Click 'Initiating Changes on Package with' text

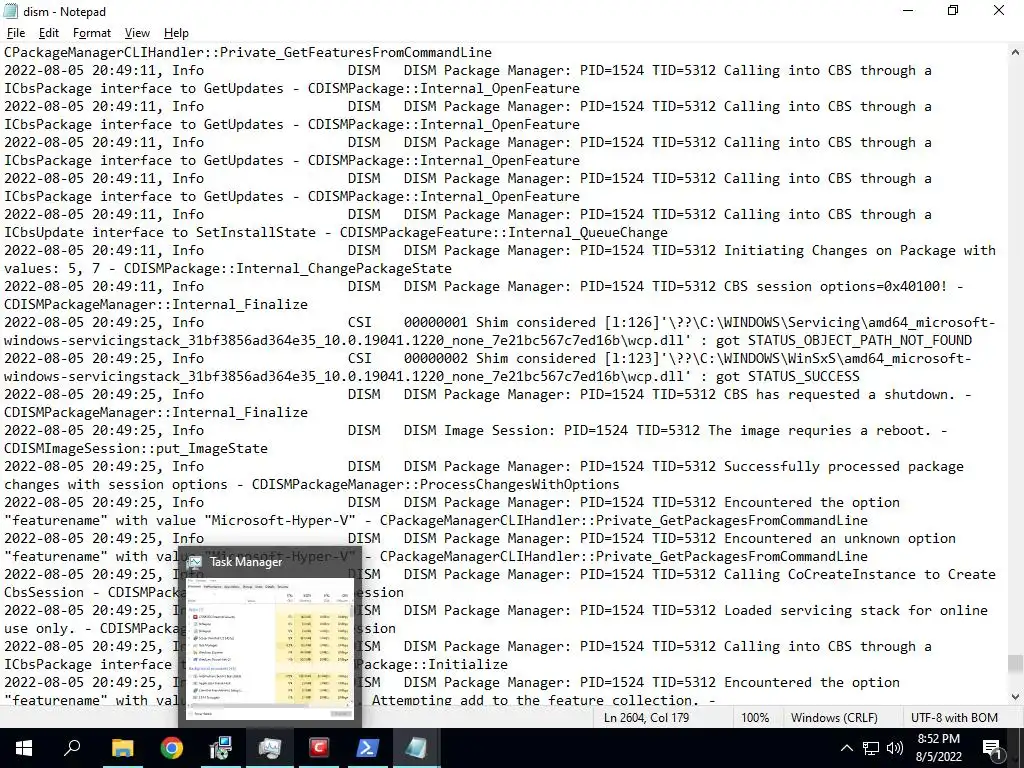pos(859,250)
